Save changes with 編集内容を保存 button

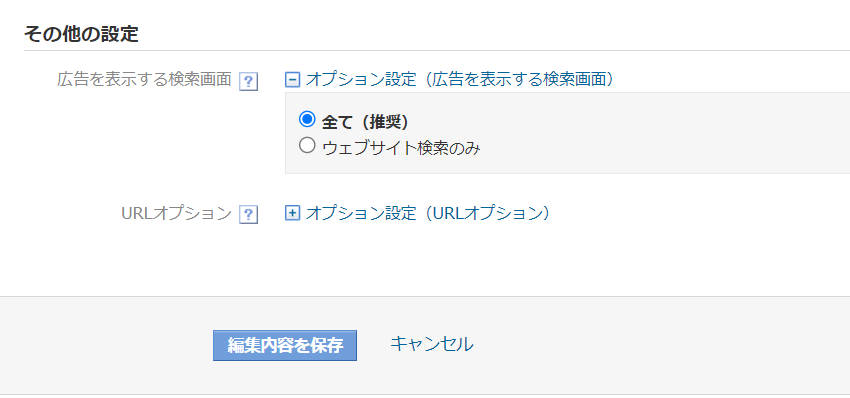click(x=285, y=345)
